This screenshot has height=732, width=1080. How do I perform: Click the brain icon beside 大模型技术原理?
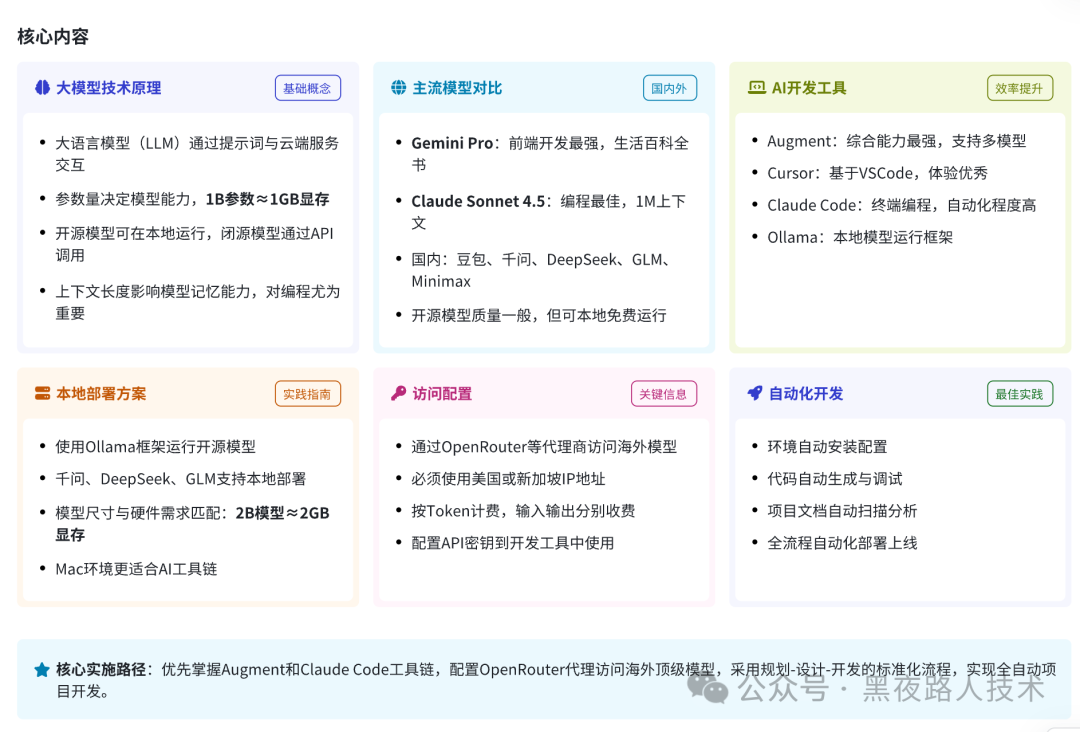pos(42,87)
